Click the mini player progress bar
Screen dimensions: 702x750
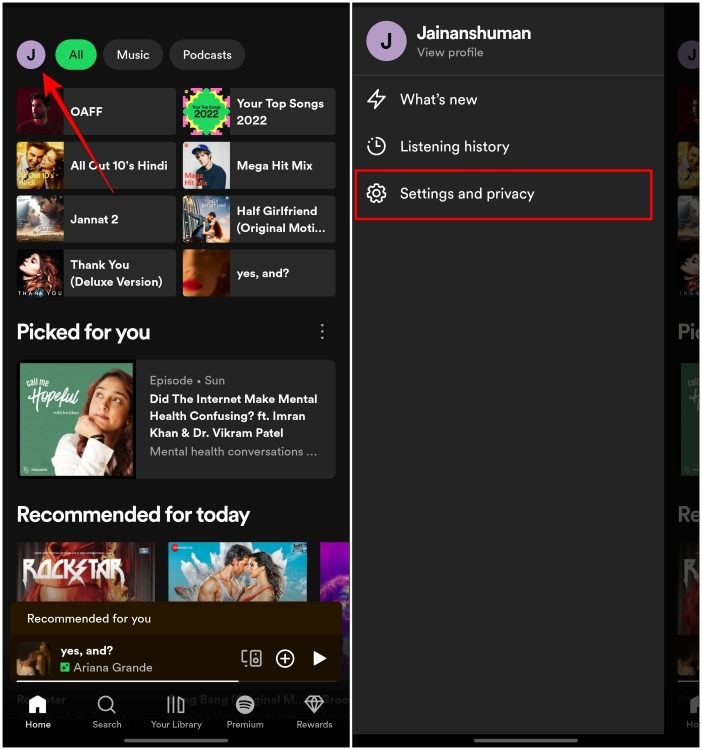[176, 681]
